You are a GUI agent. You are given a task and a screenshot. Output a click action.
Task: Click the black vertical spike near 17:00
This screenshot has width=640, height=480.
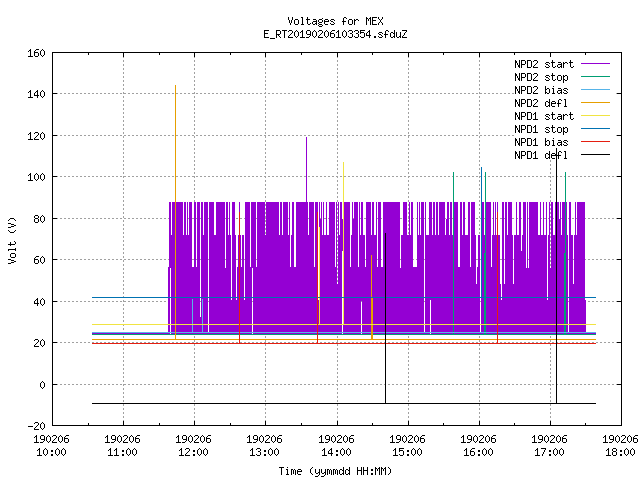point(556,276)
